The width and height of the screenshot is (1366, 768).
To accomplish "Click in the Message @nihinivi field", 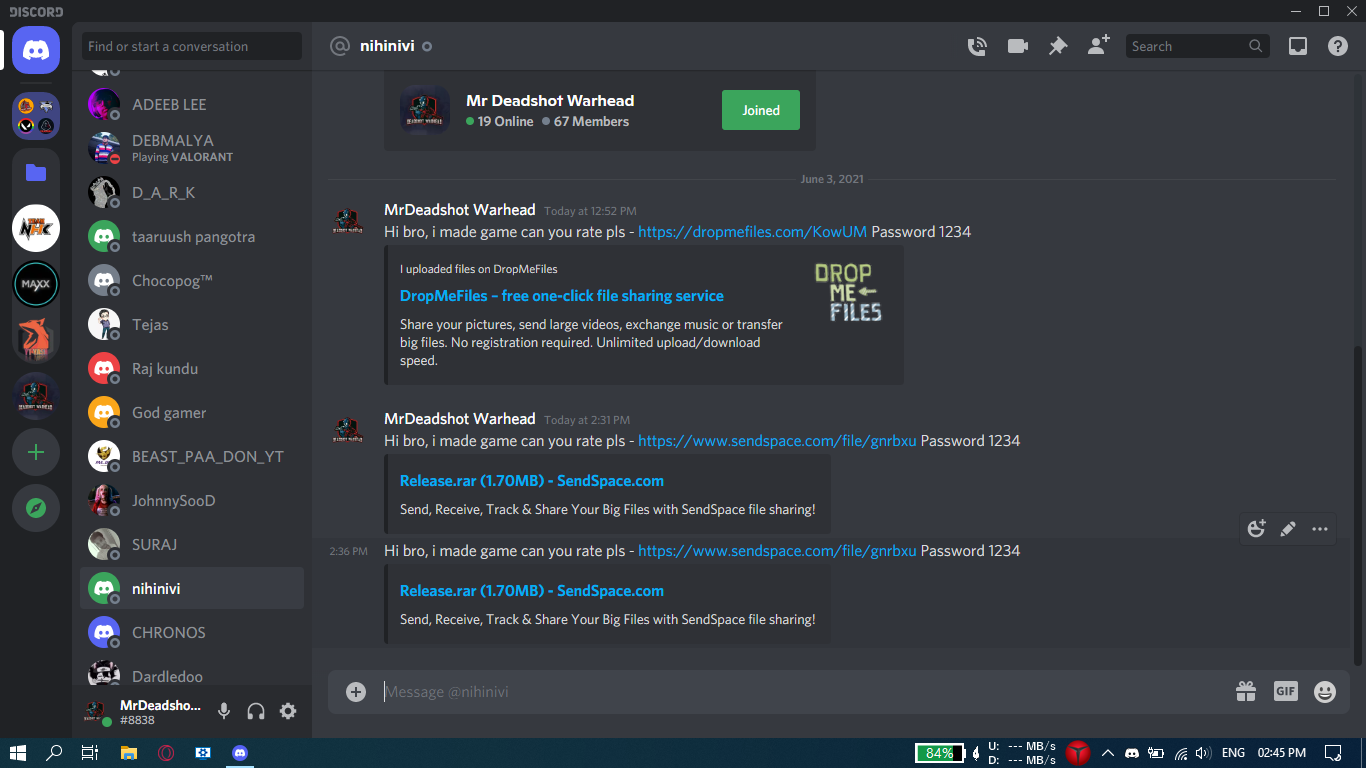I will point(800,692).
